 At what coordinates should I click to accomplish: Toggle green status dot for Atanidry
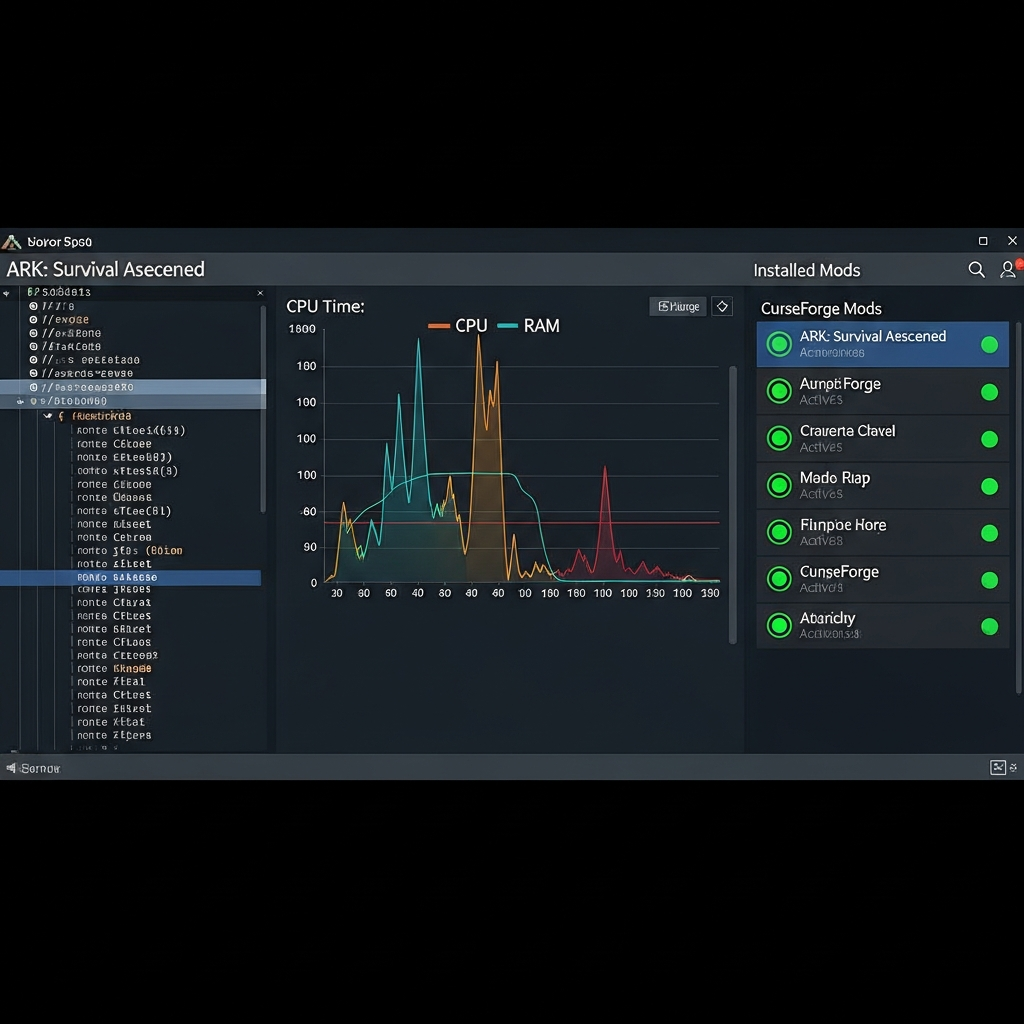click(x=989, y=626)
